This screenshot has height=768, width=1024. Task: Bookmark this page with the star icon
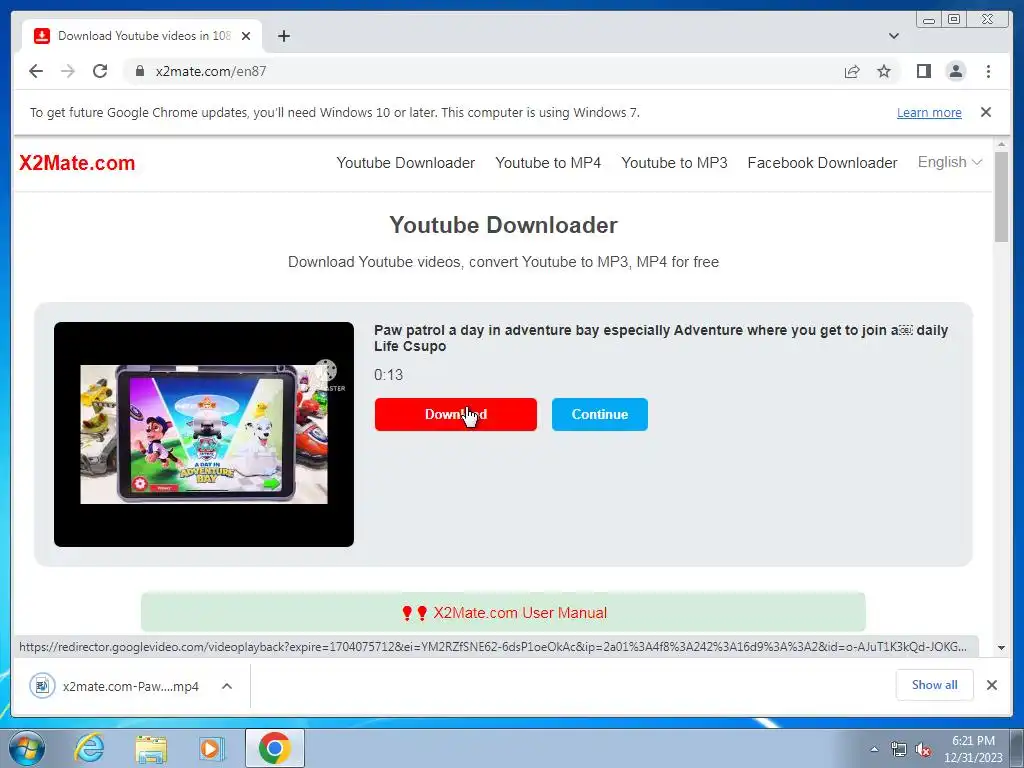pyautogui.click(x=884, y=71)
